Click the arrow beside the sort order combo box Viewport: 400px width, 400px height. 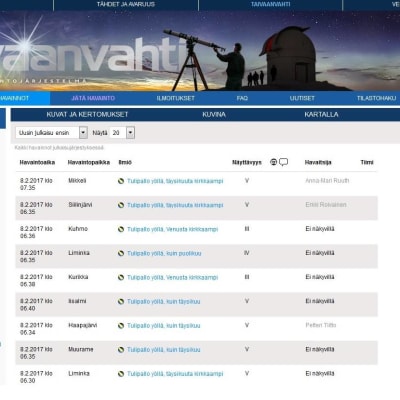tap(83, 133)
